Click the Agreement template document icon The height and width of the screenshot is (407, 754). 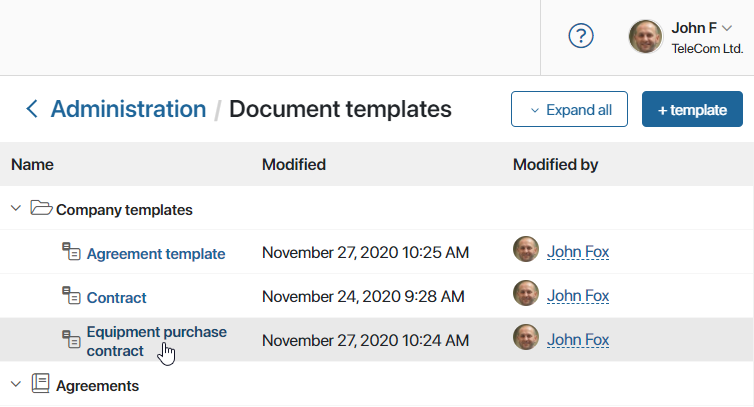[x=71, y=252]
